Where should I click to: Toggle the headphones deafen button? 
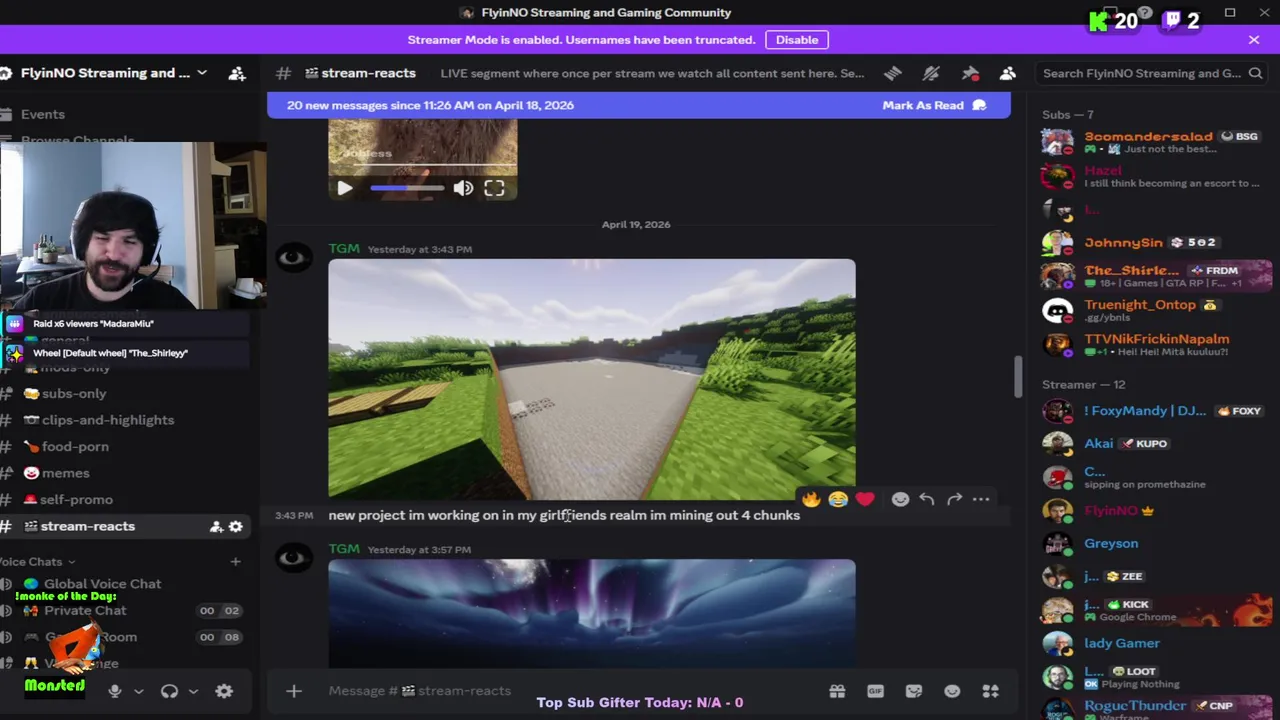[169, 691]
